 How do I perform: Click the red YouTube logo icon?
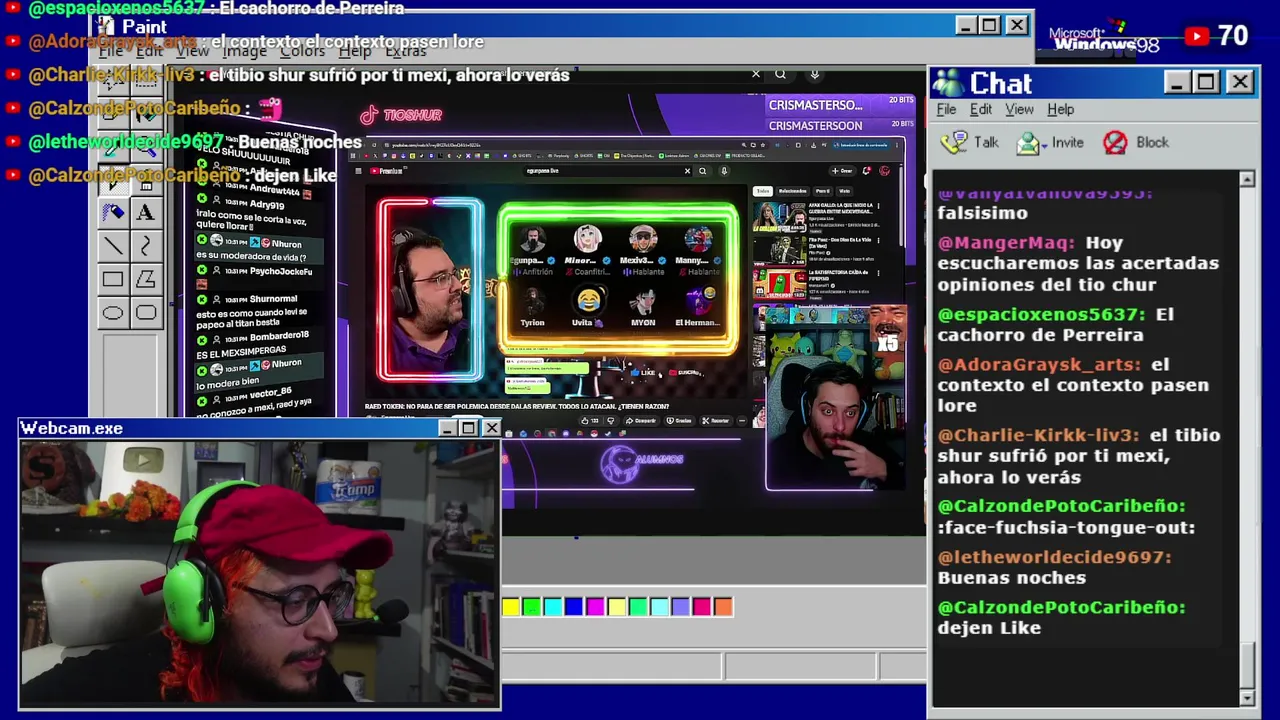pos(1196,36)
